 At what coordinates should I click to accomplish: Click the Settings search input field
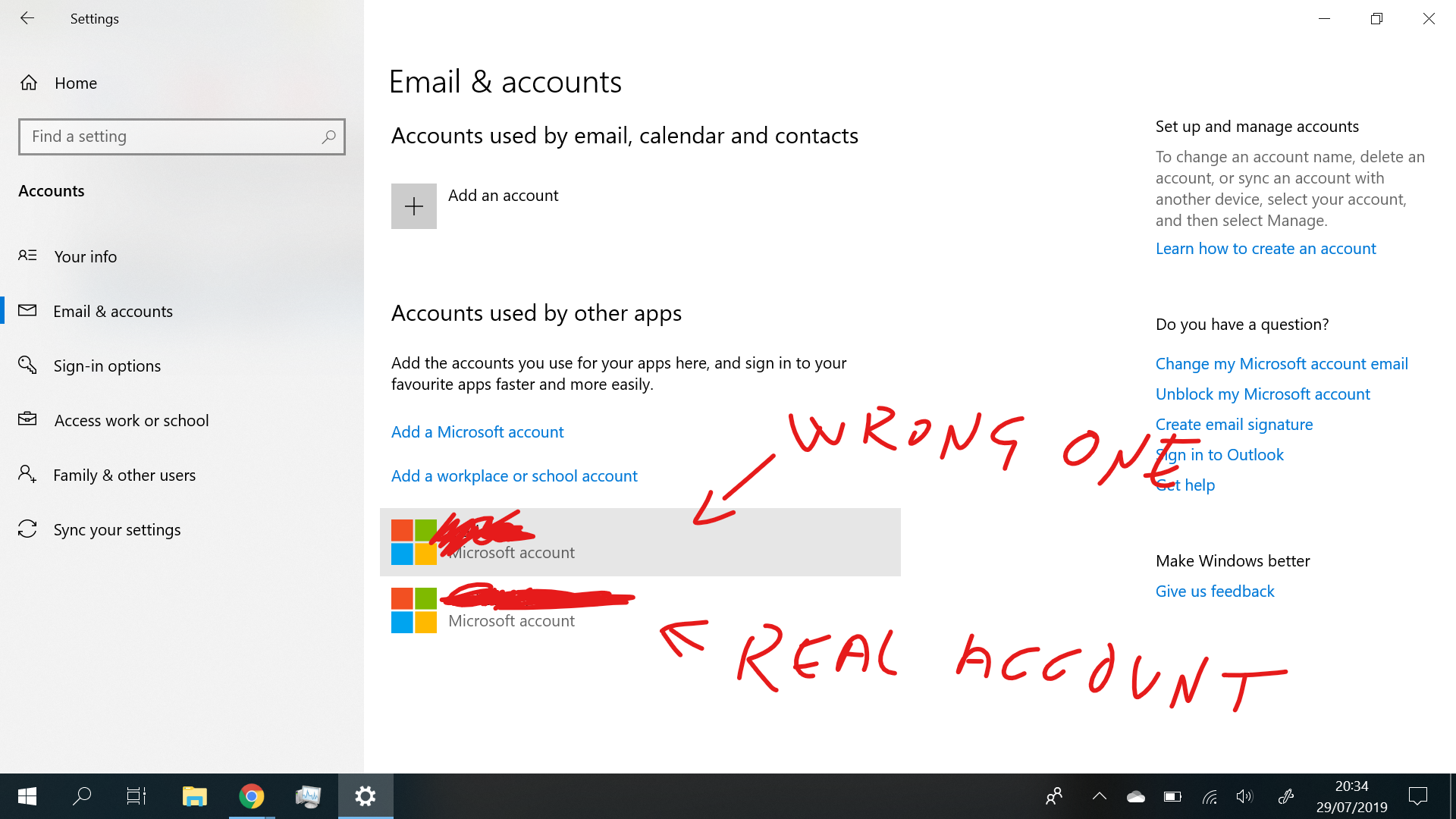click(182, 136)
